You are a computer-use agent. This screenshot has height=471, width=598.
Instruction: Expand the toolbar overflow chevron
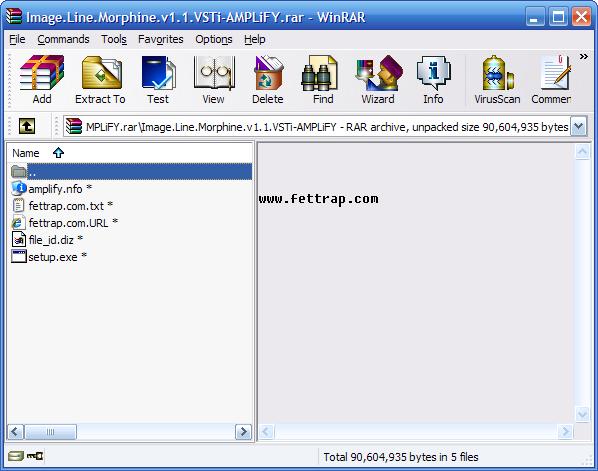tap(584, 57)
